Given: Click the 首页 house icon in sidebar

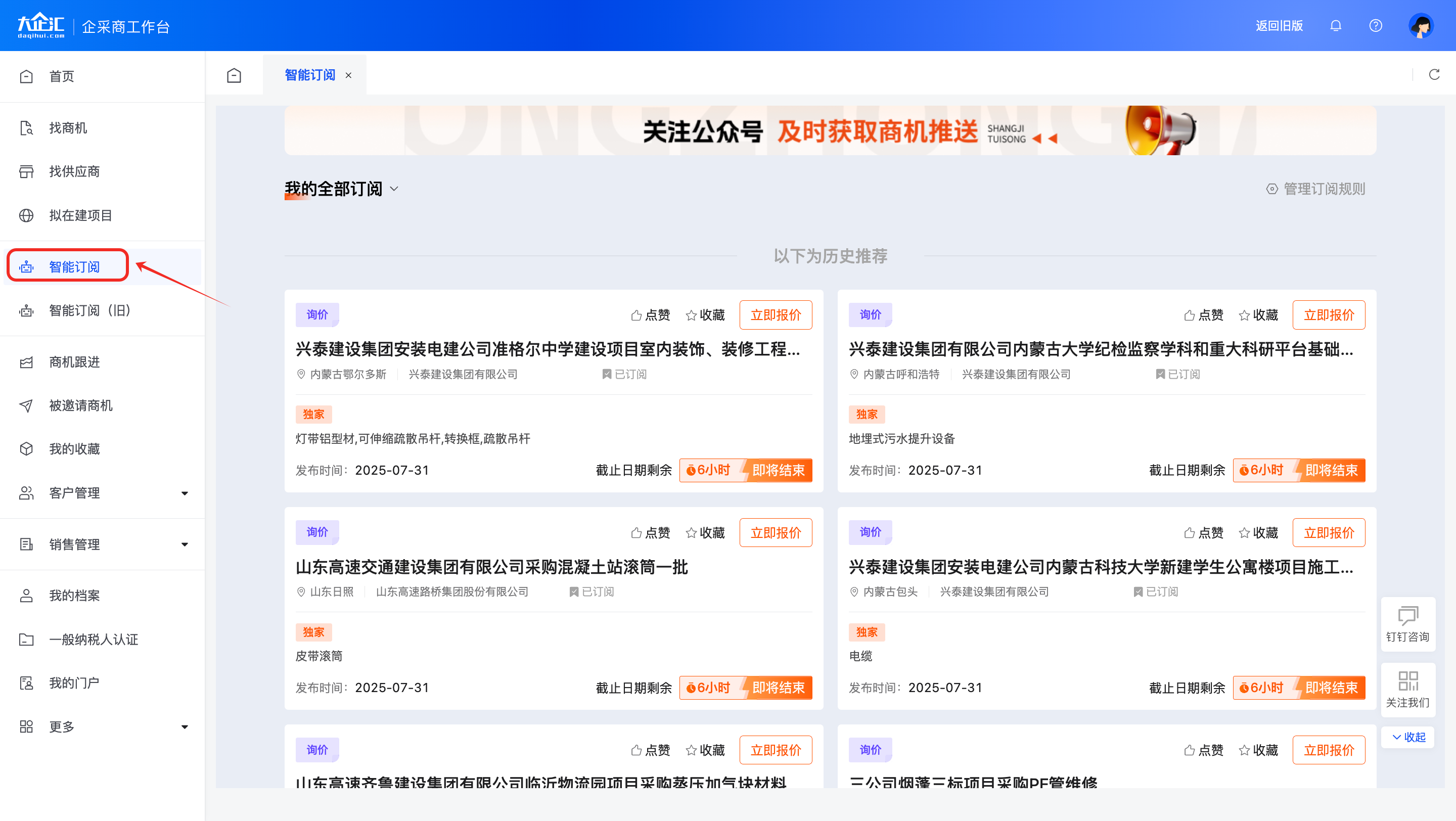Looking at the screenshot, I should [x=26, y=76].
